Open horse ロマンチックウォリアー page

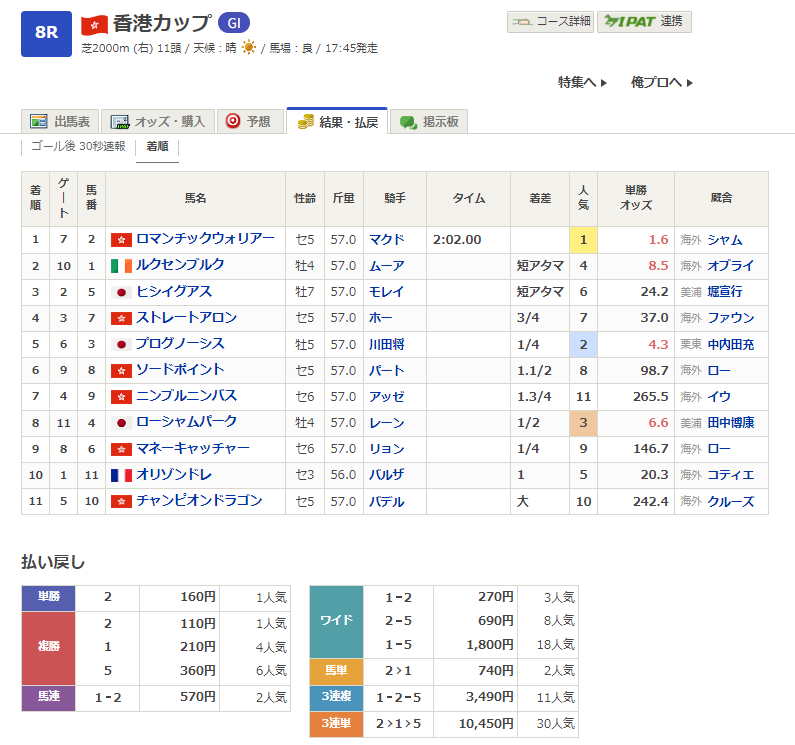pos(204,239)
